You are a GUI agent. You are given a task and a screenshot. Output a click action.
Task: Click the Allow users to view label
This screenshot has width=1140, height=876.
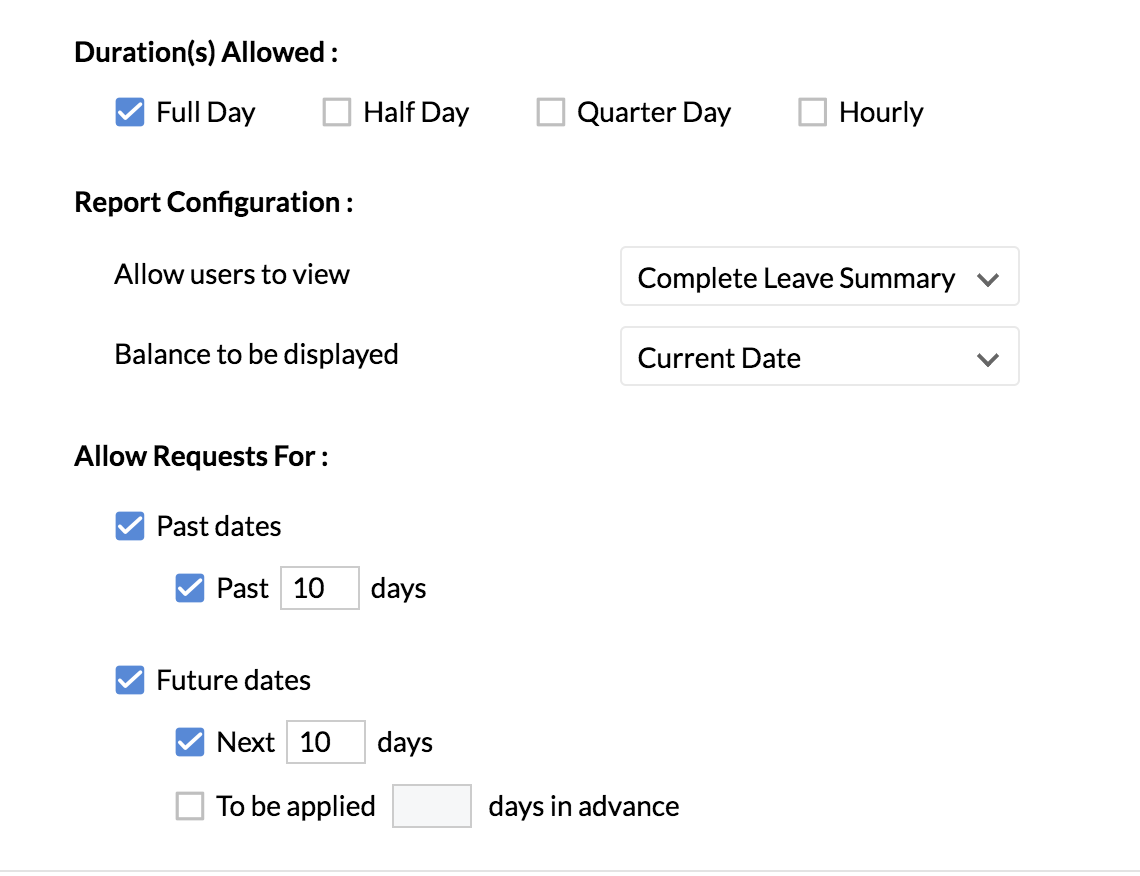[232, 275]
